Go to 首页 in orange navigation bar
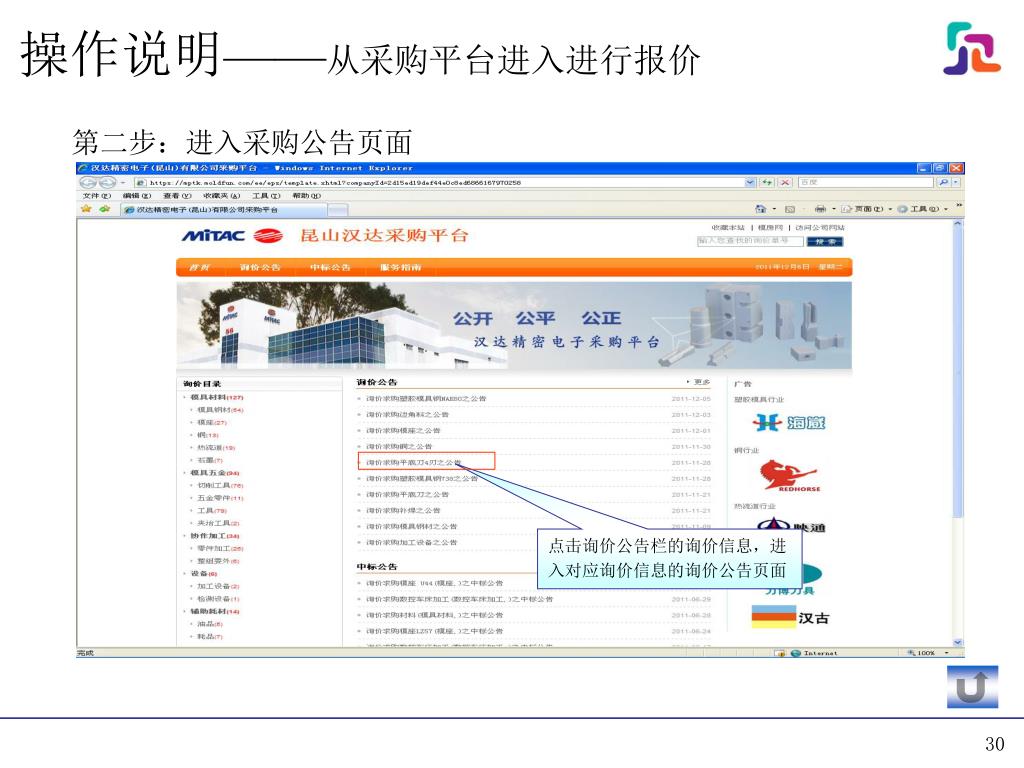Viewport: 1024px width, 768px height. coord(199,267)
